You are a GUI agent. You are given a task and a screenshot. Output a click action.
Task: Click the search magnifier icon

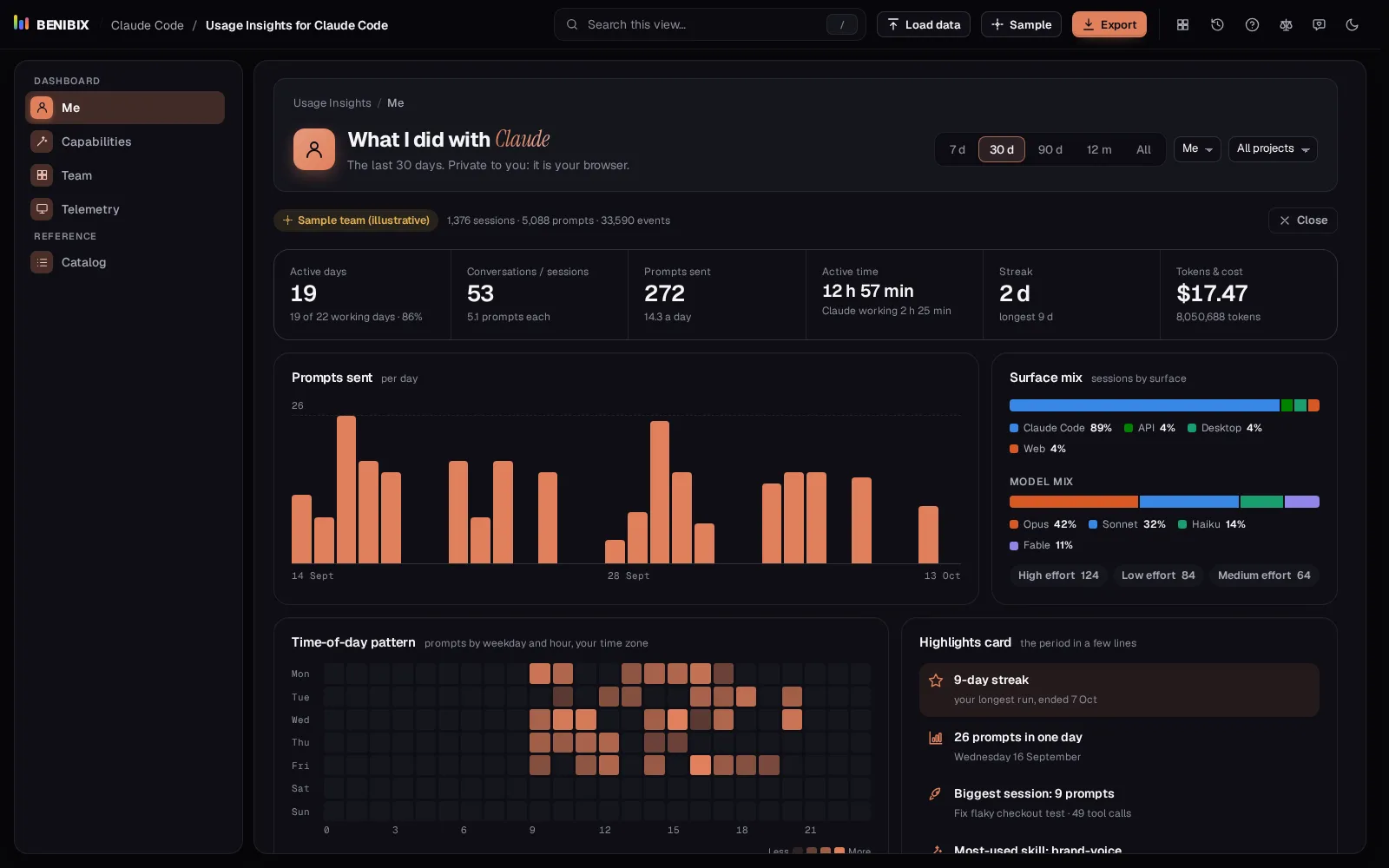point(572,24)
